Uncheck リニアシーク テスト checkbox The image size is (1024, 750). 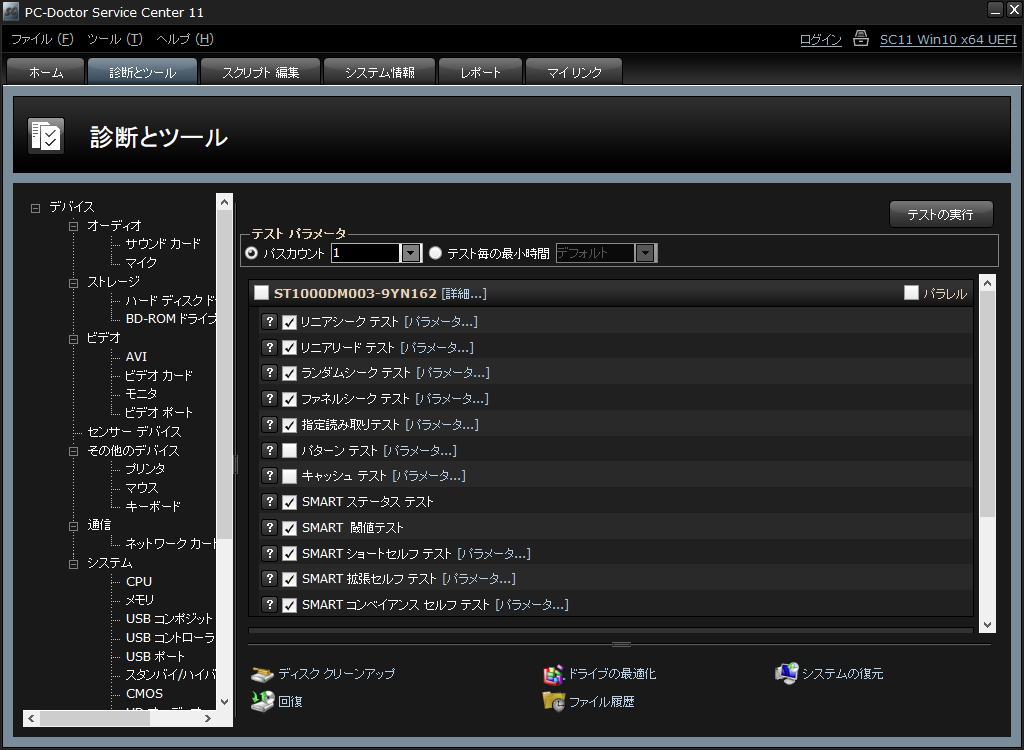pos(289,322)
